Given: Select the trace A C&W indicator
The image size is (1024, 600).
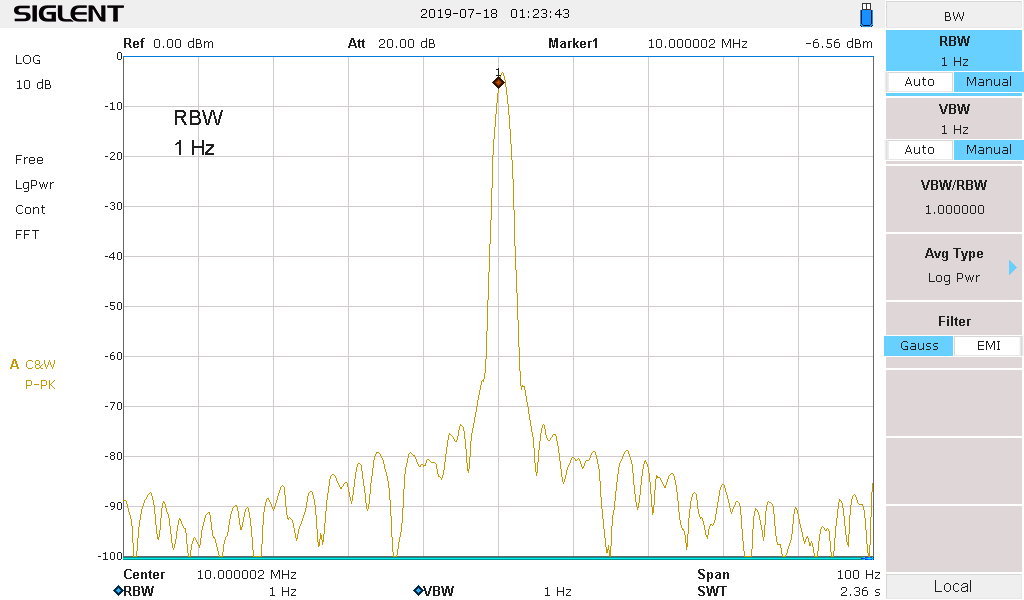Looking at the screenshot, I should [33, 364].
